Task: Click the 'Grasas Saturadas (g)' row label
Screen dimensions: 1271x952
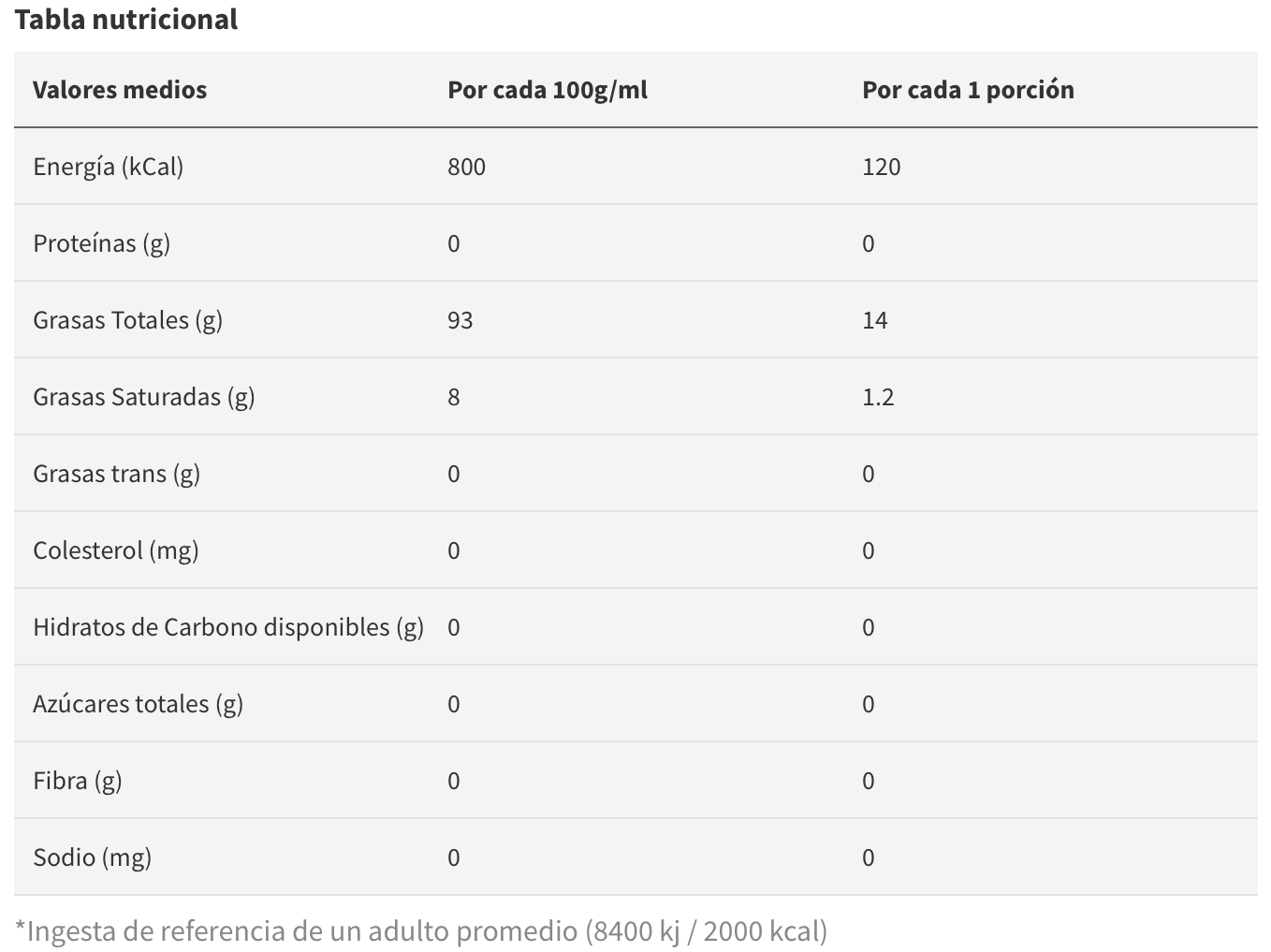Action: [x=143, y=397]
